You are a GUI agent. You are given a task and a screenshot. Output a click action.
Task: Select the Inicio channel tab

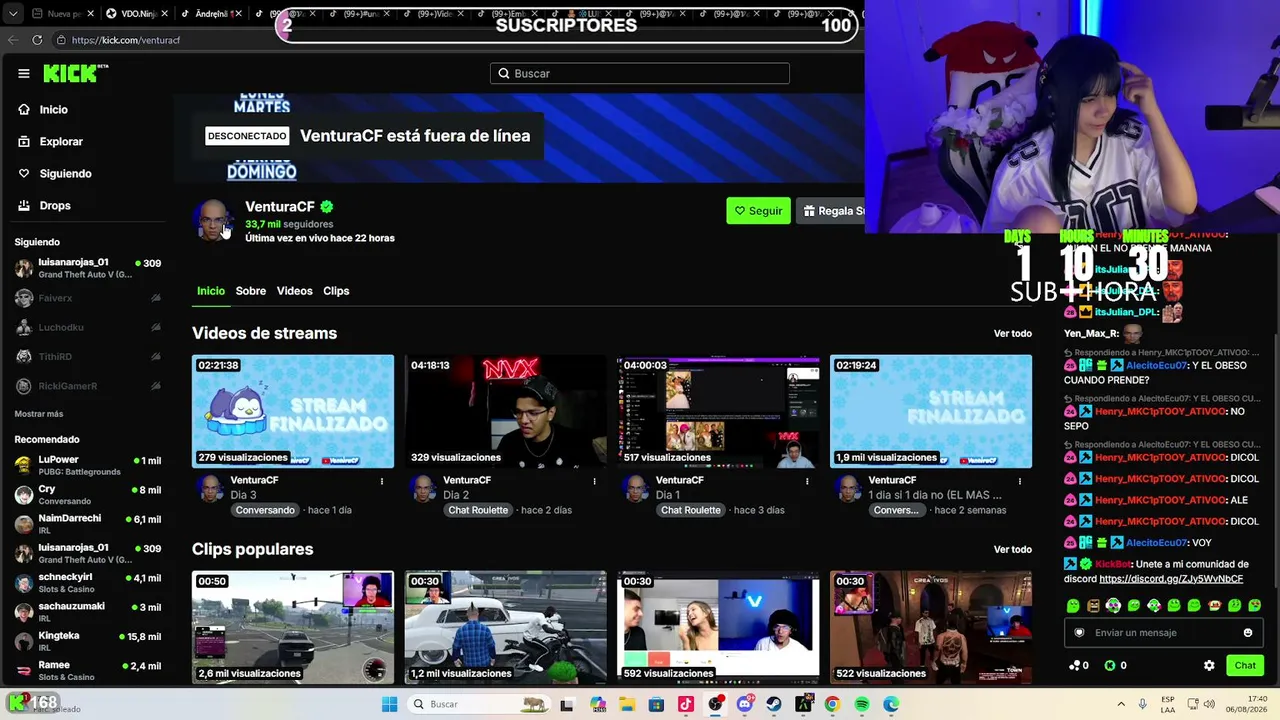[211, 291]
